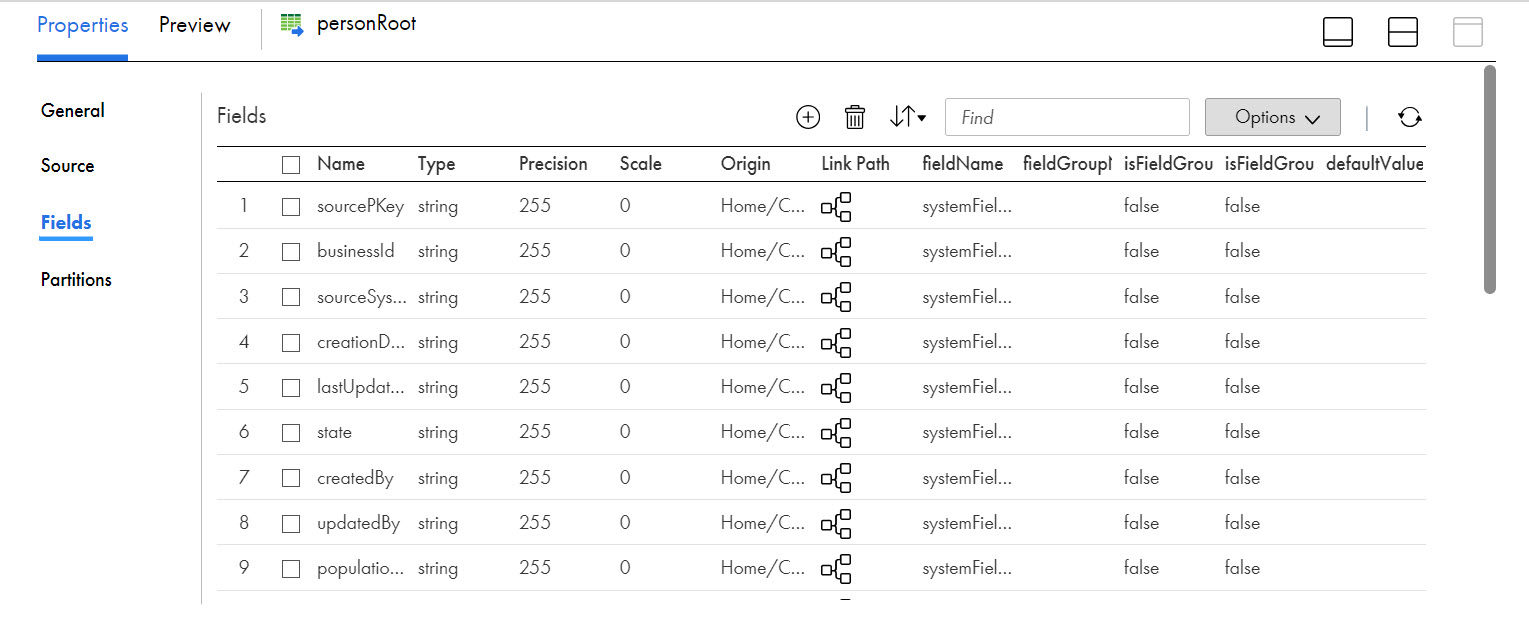
Task: Click the updatedBy field name
Action: point(359,523)
